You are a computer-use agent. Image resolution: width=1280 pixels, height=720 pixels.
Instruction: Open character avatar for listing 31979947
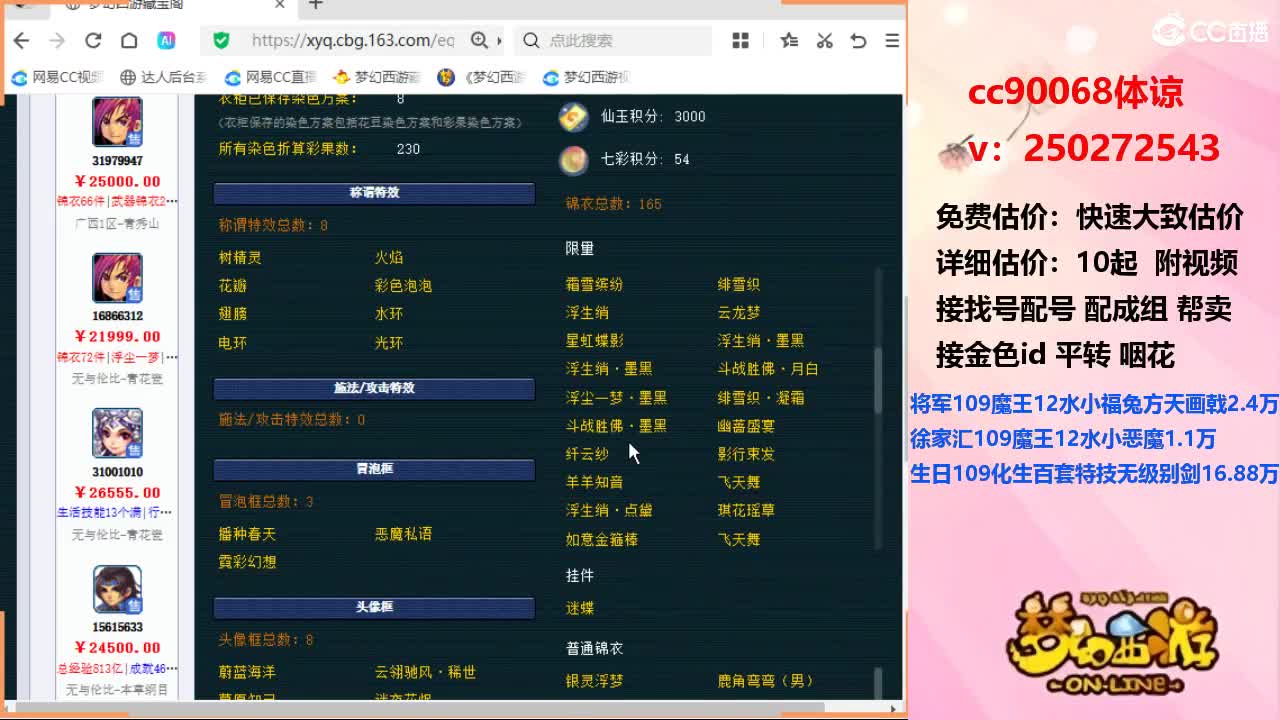coord(117,123)
